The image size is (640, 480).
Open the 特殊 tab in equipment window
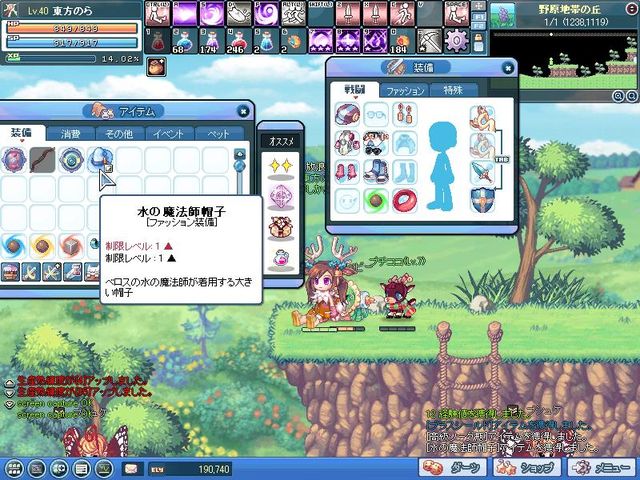[x=453, y=90]
